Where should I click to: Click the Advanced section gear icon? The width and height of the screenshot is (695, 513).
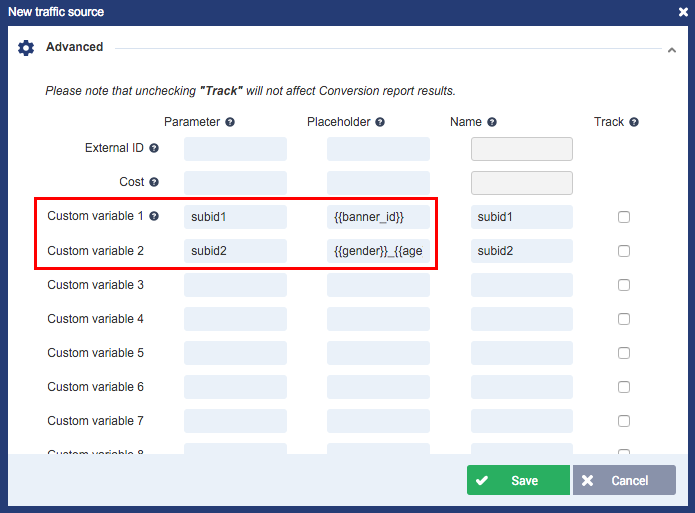point(26,47)
